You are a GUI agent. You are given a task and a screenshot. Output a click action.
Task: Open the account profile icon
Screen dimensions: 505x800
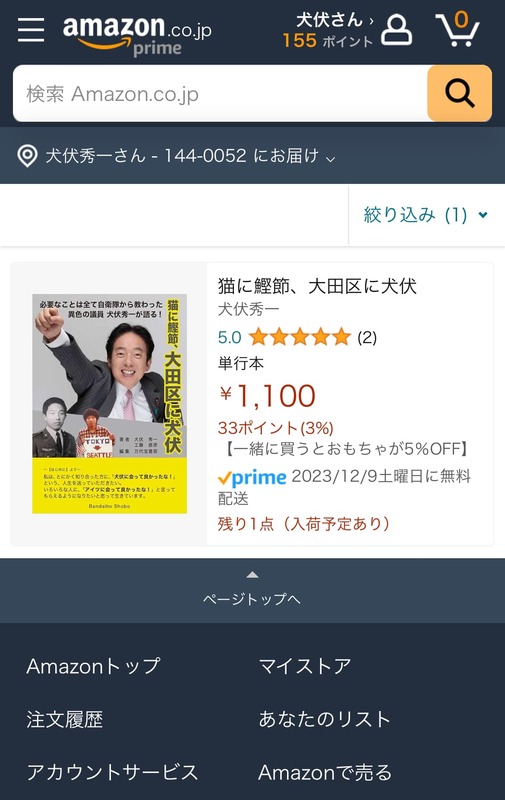[x=396, y=30]
